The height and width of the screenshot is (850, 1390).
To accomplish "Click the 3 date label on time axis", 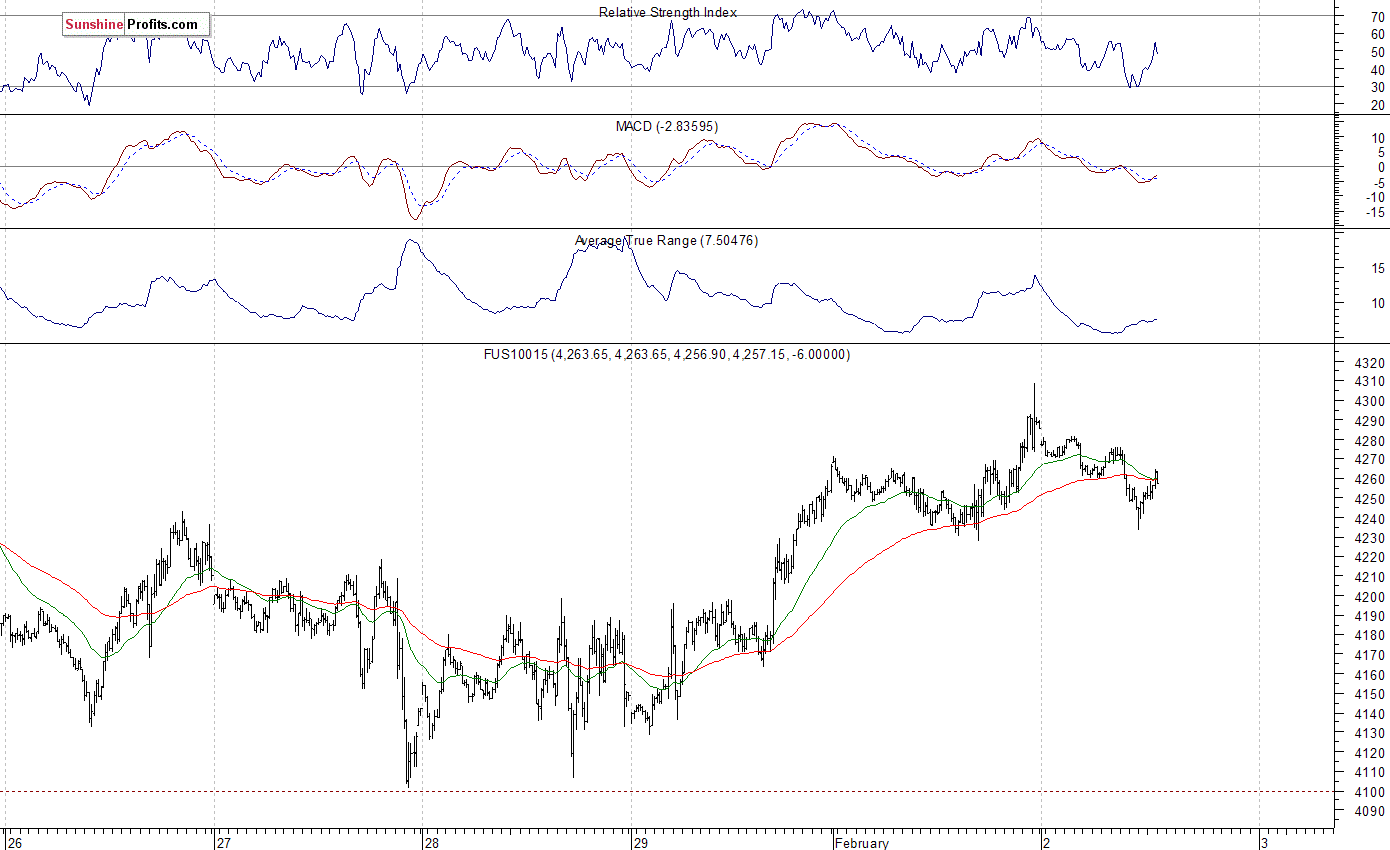I will (x=1266, y=842).
